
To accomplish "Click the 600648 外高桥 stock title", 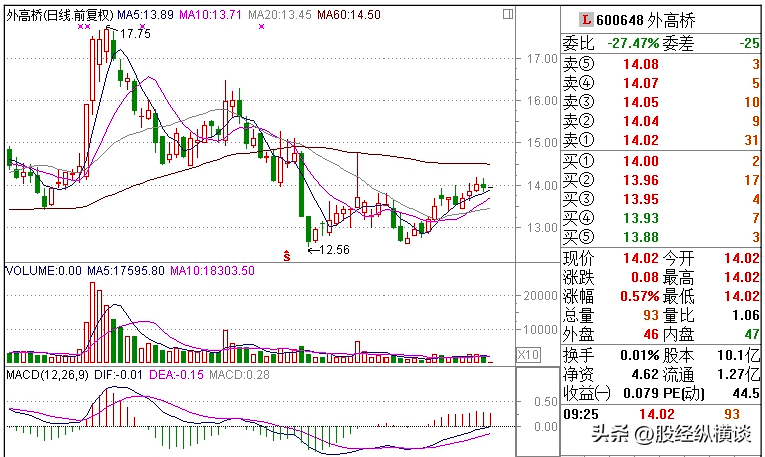I will click(x=645, y=20).
